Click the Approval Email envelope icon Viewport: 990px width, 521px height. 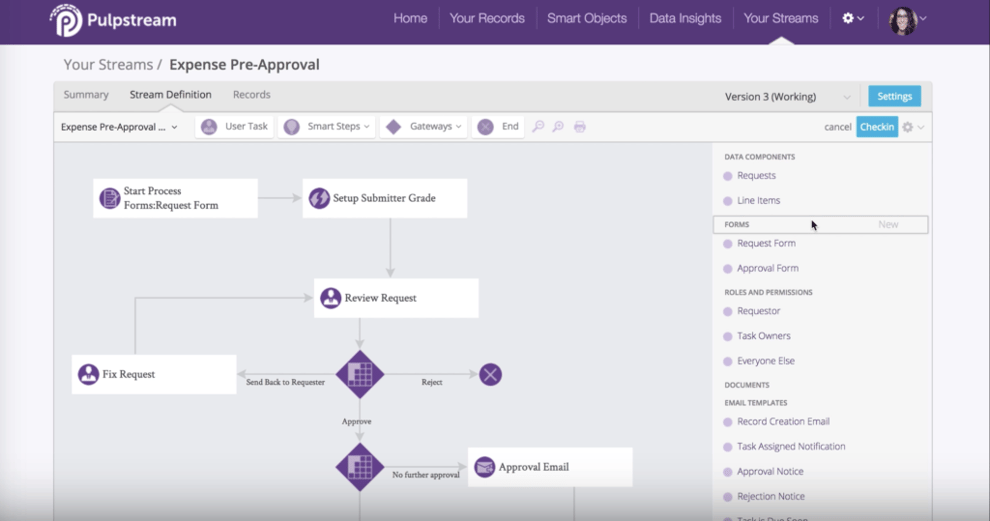coord(484,467)
